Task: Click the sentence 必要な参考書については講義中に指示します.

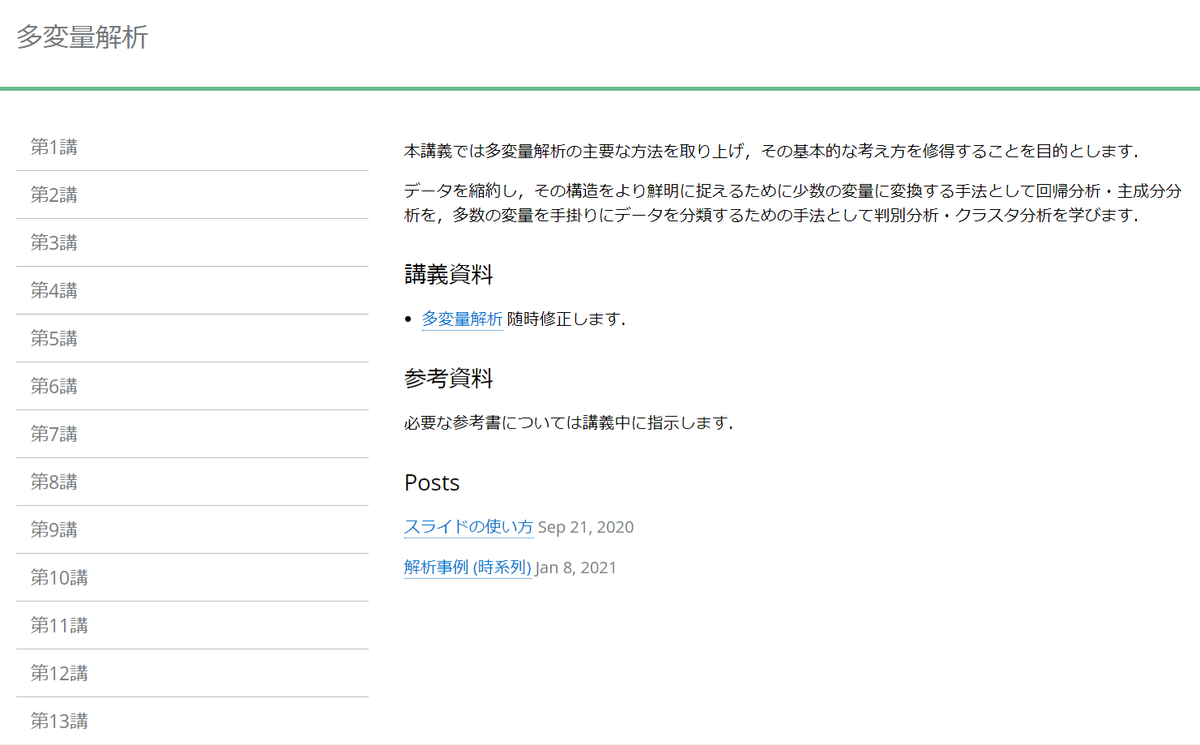Action: 569,423
